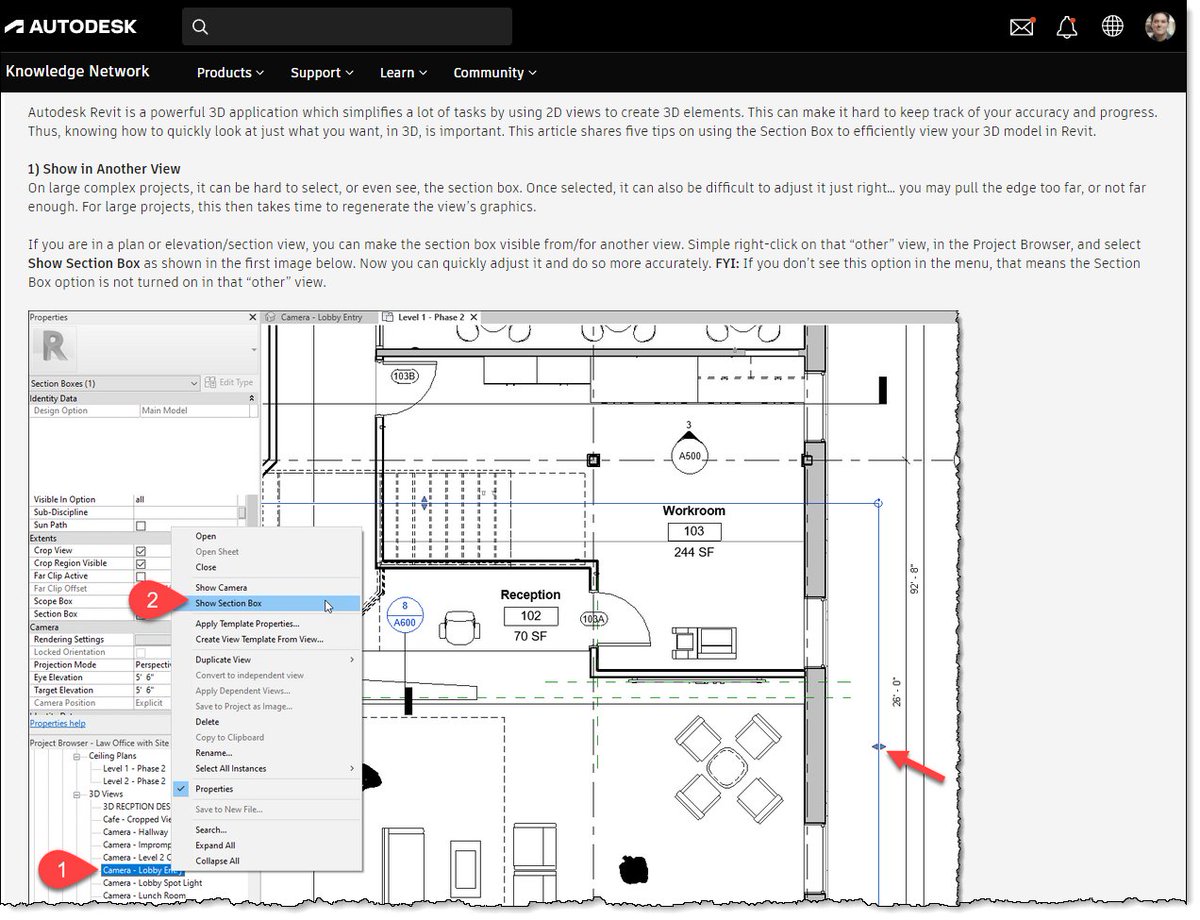Click the Reception 102 room tag
Screen dimensions: 1200x920
[530, 615]
